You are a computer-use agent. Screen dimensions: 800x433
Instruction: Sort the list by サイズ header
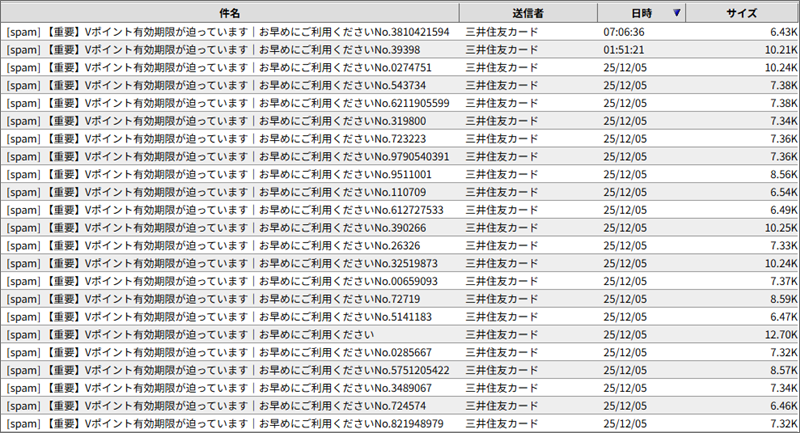pos(743,13)
